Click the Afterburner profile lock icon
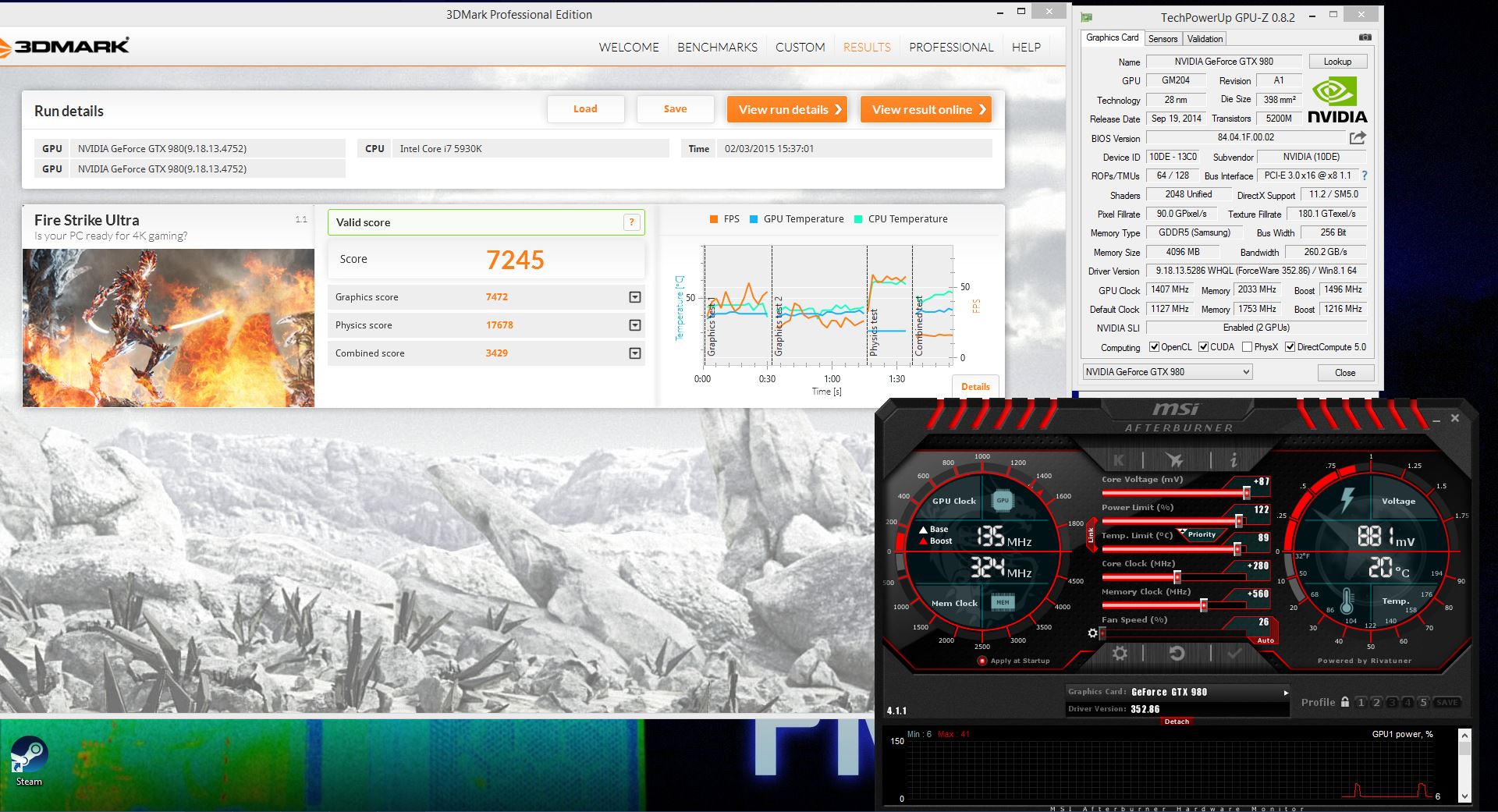The image size is (1498, 812). [x=1345, y=702]
